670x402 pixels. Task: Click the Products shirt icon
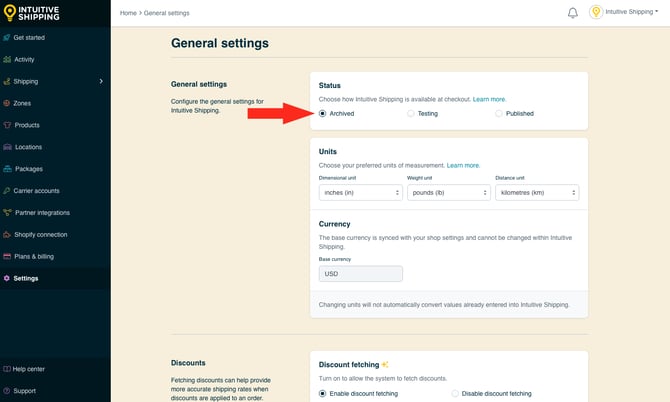pyautogui.click(x=7, y=125)
